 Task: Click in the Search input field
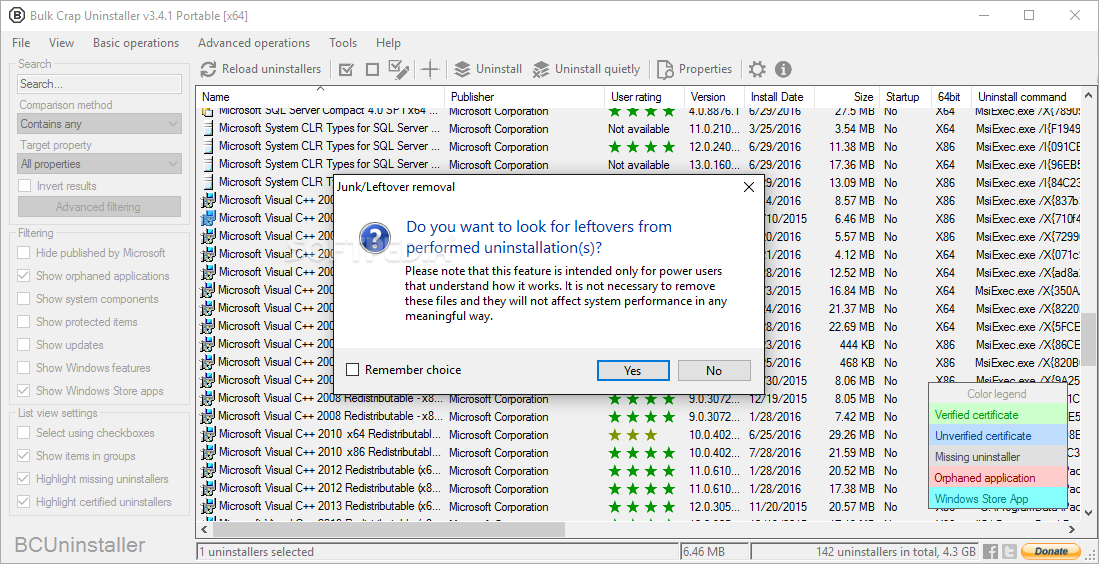point(100,84)
